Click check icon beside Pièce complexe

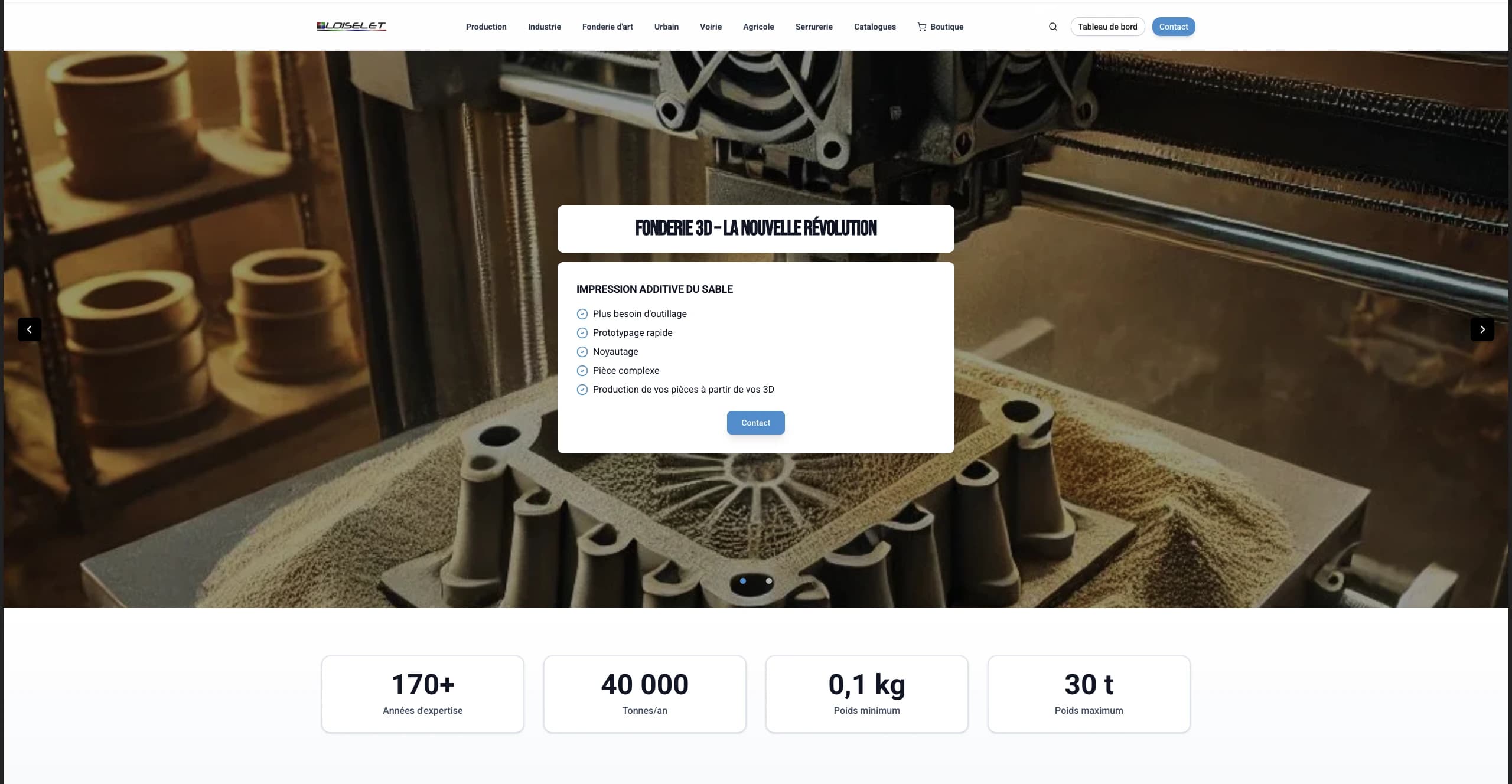click(x=582, y=371)
